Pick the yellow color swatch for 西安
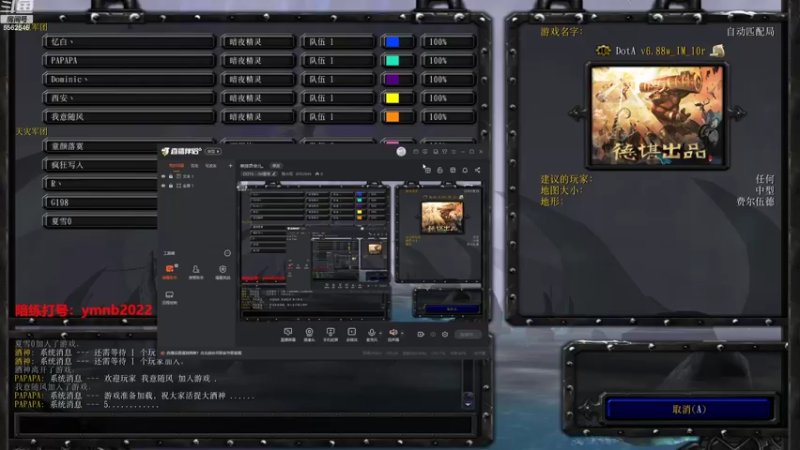The image size is (800, 450). click(x=392, y=98)
